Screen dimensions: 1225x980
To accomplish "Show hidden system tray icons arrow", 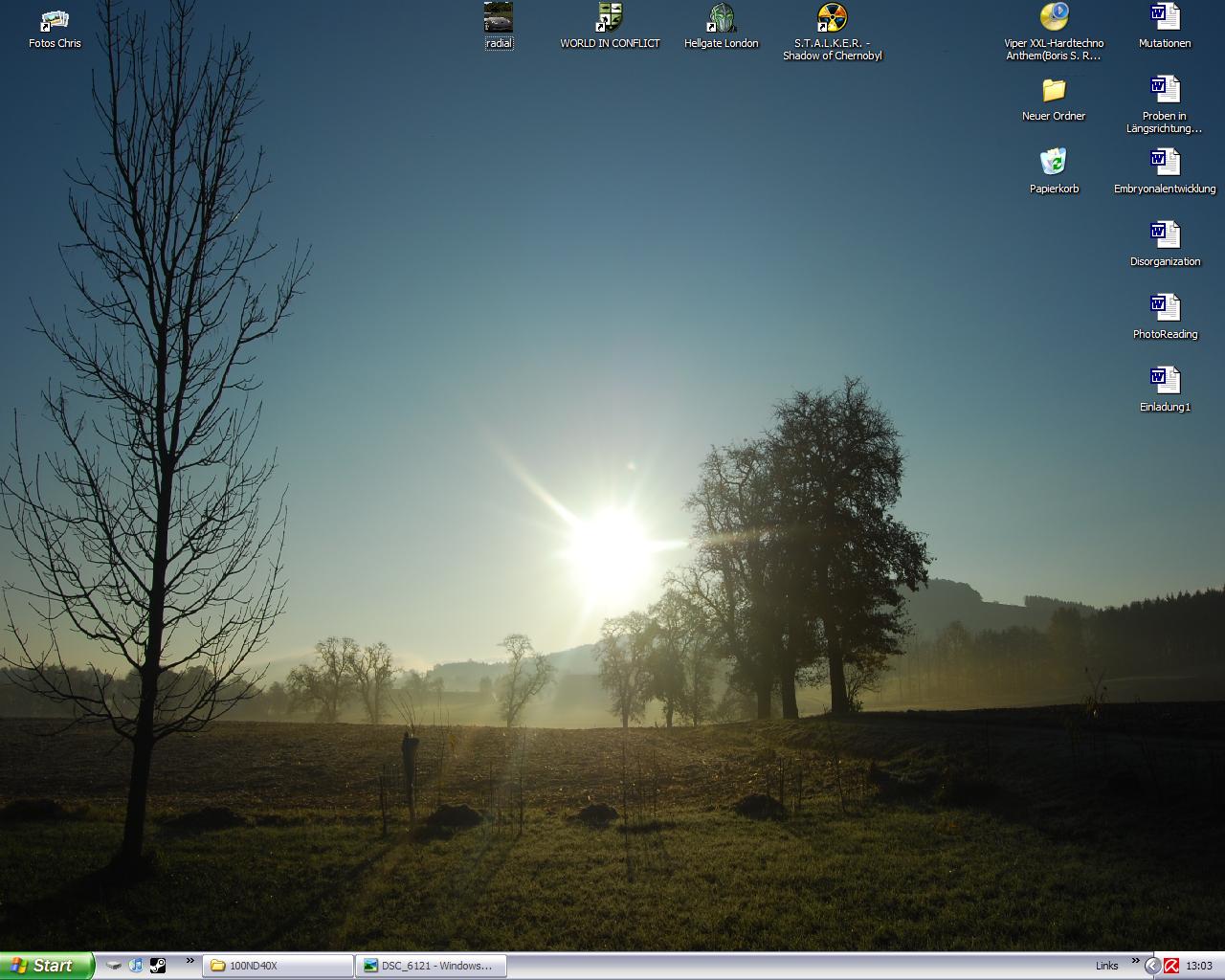I will pos(1152,966).
